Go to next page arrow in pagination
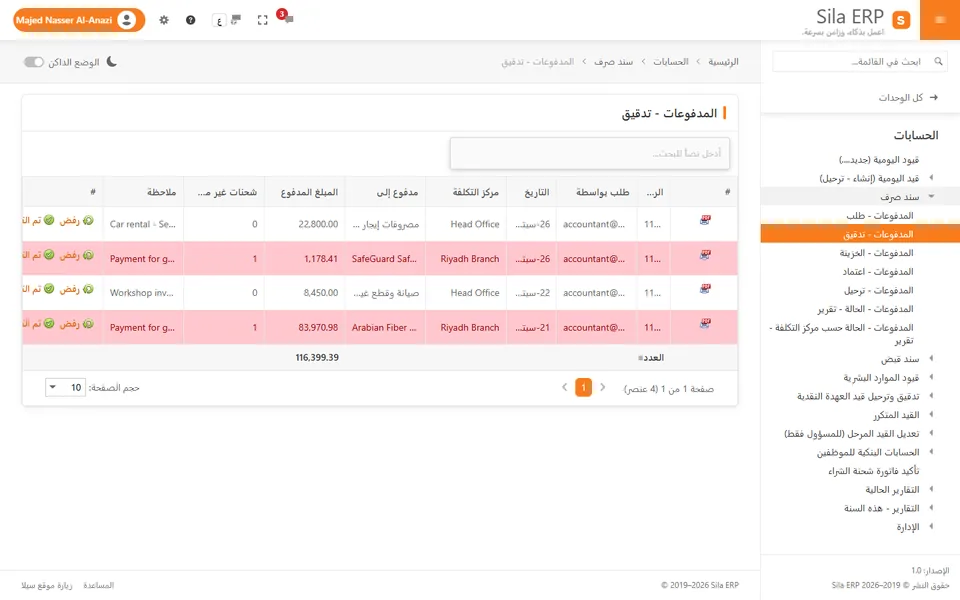This screenshot has width=960, height=600. tap(564, 388)
